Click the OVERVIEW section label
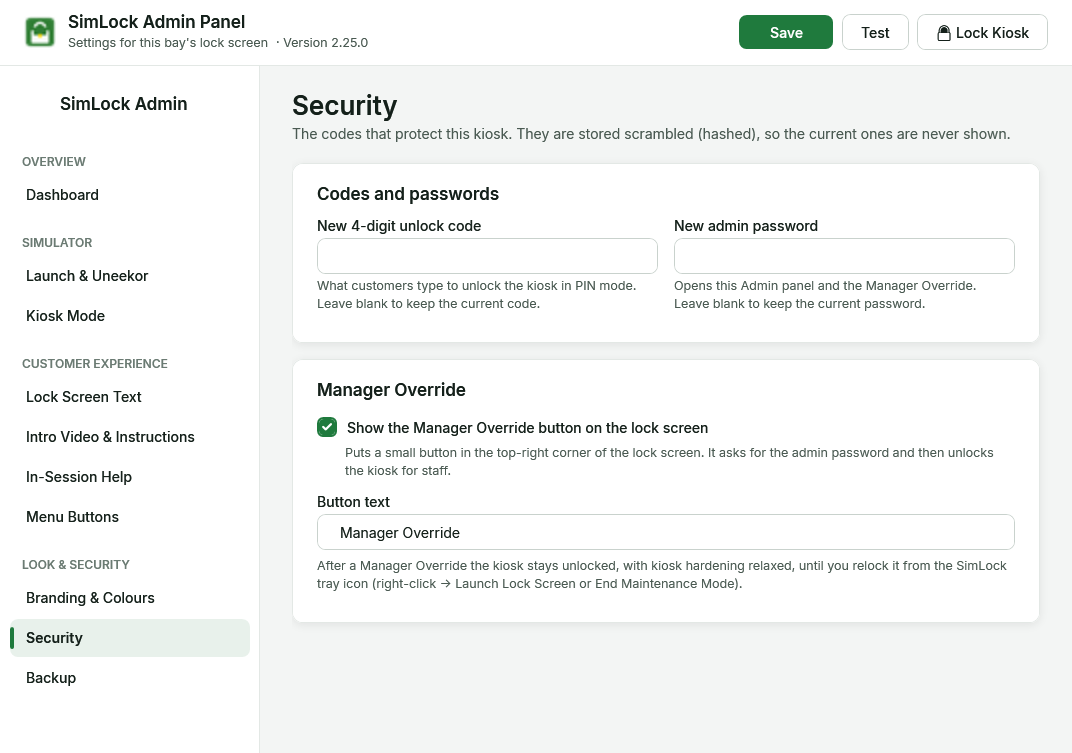 pos(54,162)
